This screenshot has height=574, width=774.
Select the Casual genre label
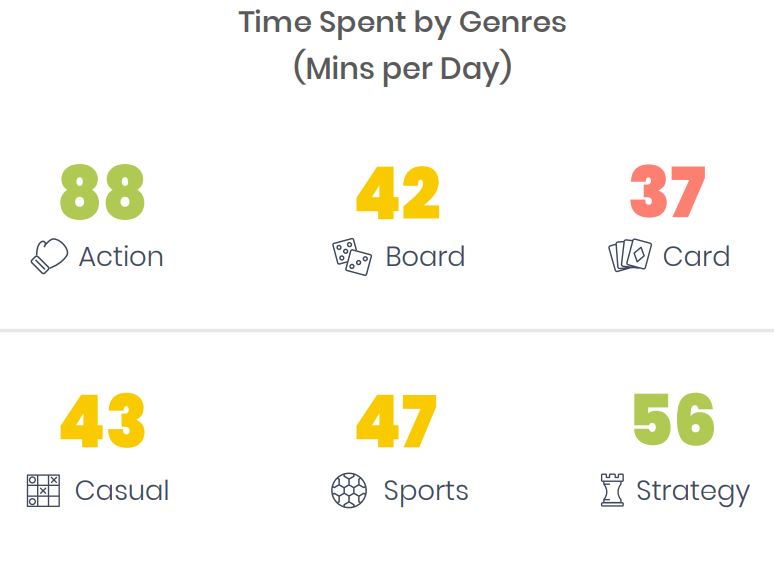(122, 491)
